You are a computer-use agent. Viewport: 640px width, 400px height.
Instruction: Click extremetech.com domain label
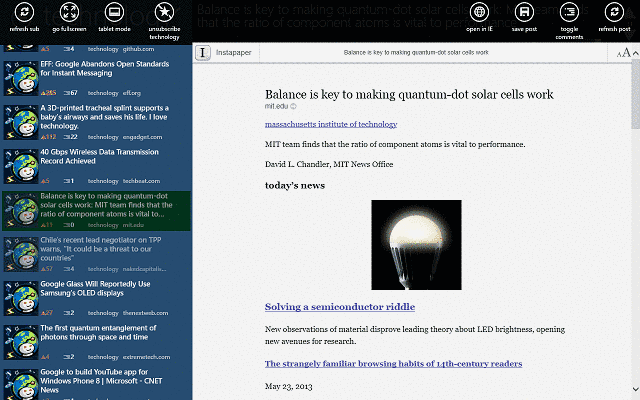click(x=147, y=357)
